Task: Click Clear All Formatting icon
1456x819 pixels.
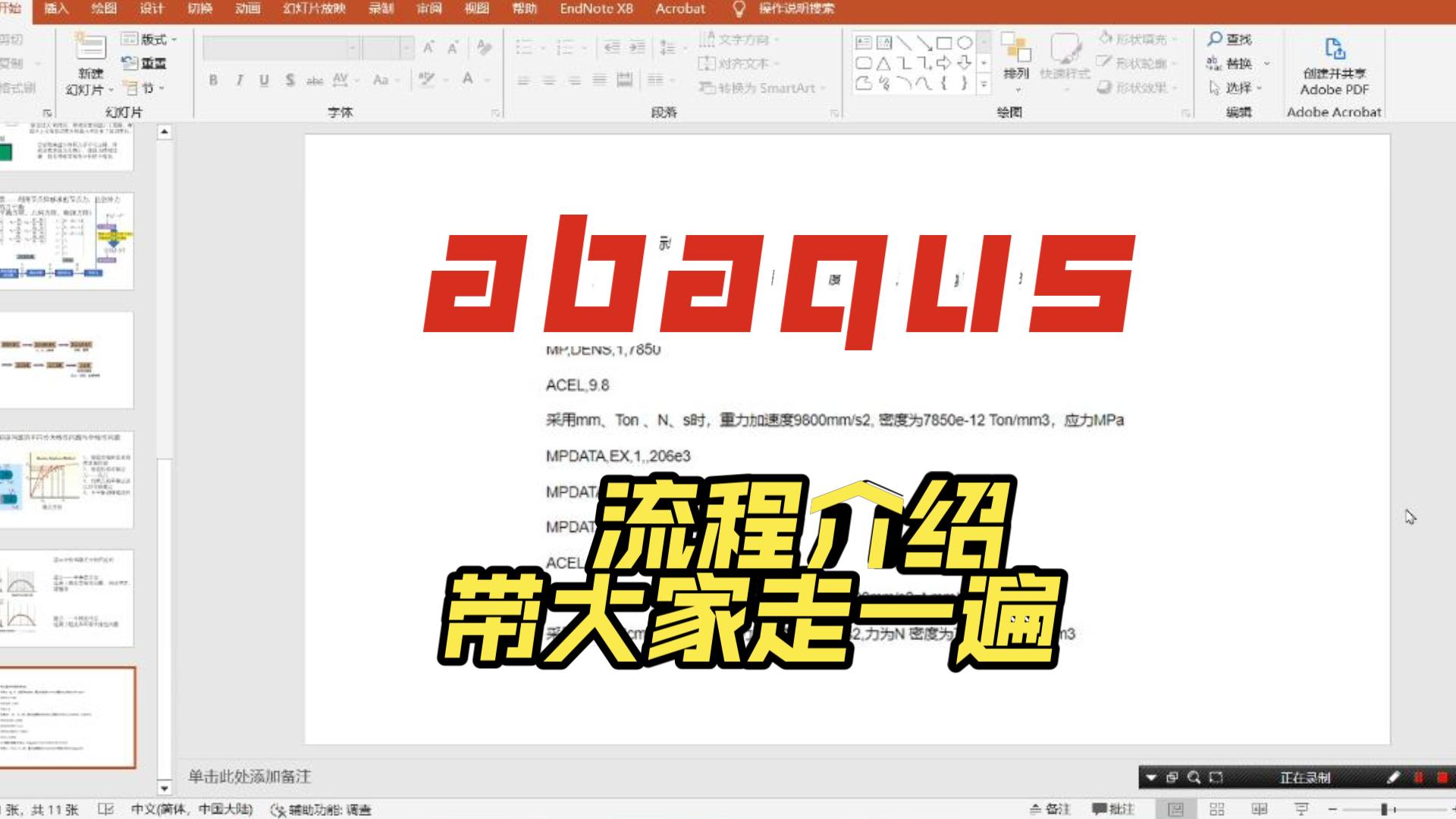Action: [x=484, y=48]
